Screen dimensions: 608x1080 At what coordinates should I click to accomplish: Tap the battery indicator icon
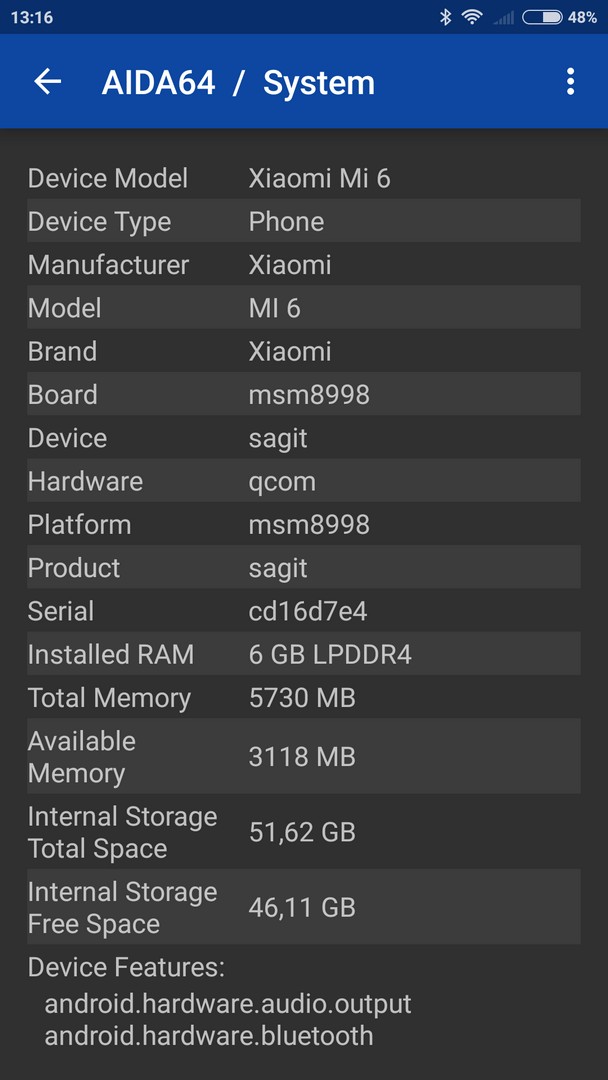[x=542, y=17]
